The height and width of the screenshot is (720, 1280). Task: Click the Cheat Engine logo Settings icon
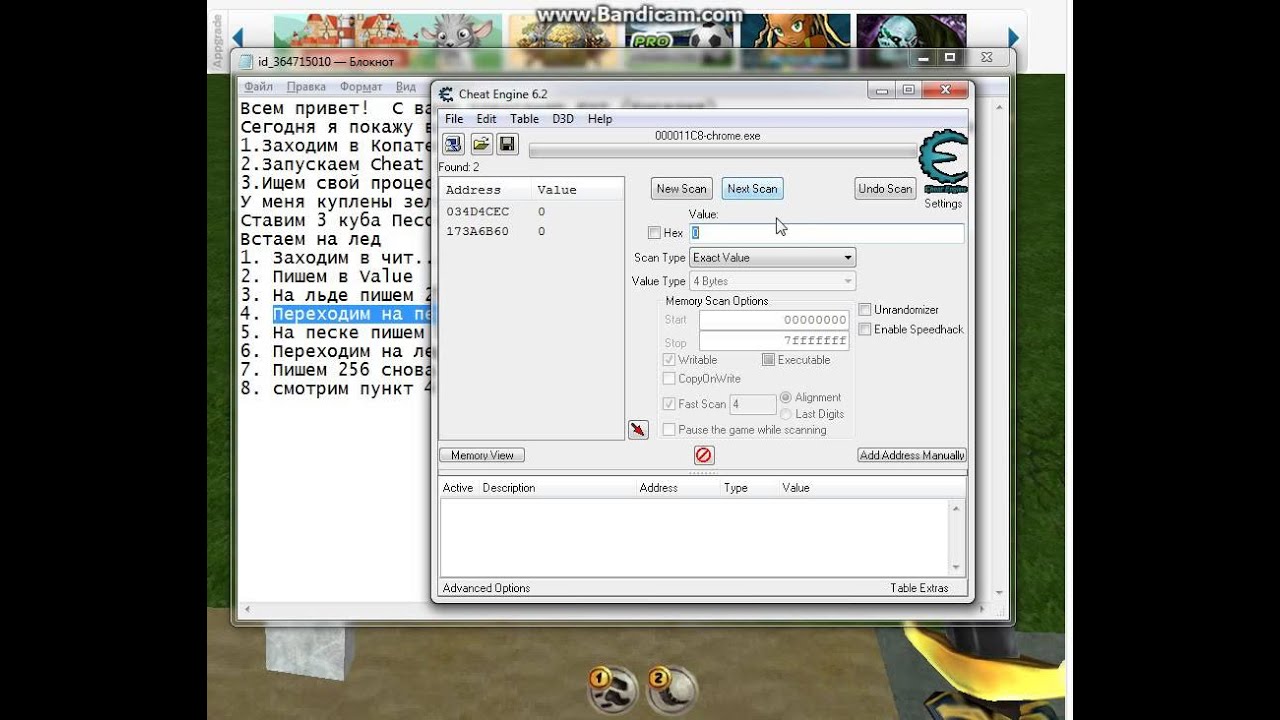942,162
